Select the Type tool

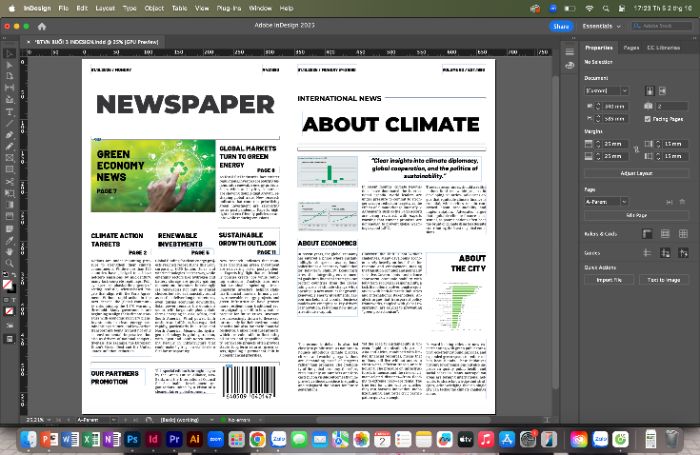pos(9,112)
